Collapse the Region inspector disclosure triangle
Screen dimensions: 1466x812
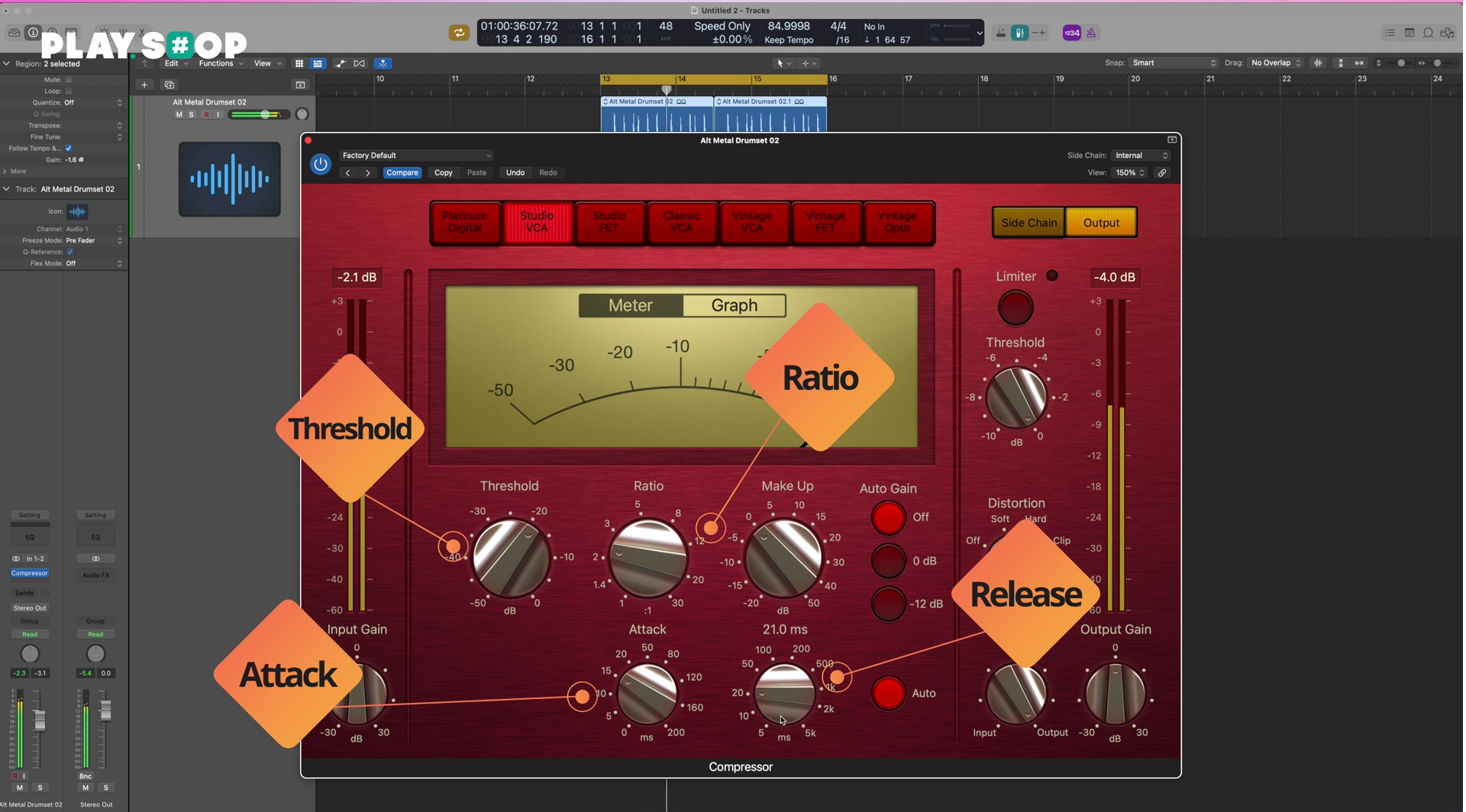pos(6,64)
